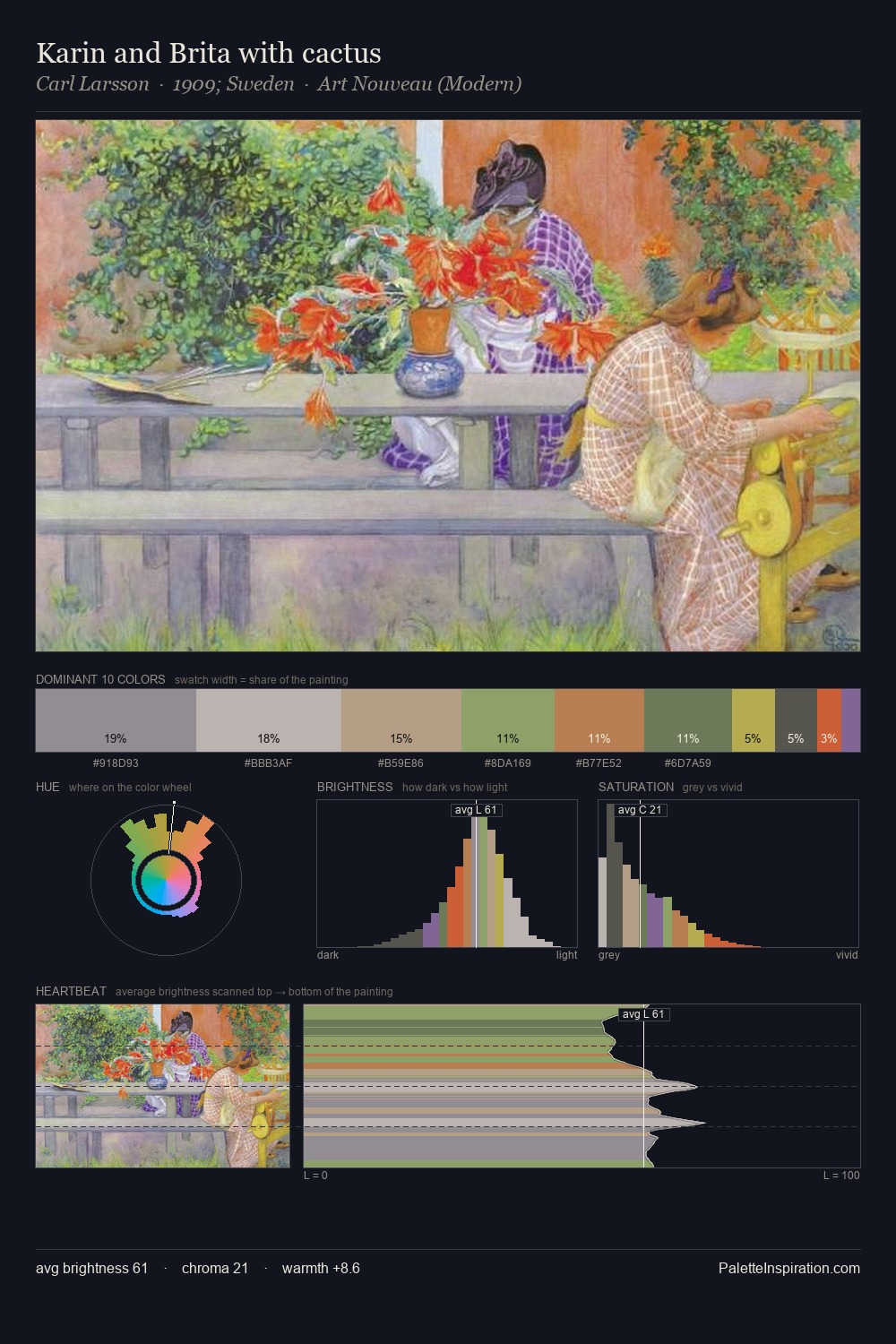Click the 'vivid' saturation axis label
The width and height of the screenshot is (896, 1344).
(847, 955)
